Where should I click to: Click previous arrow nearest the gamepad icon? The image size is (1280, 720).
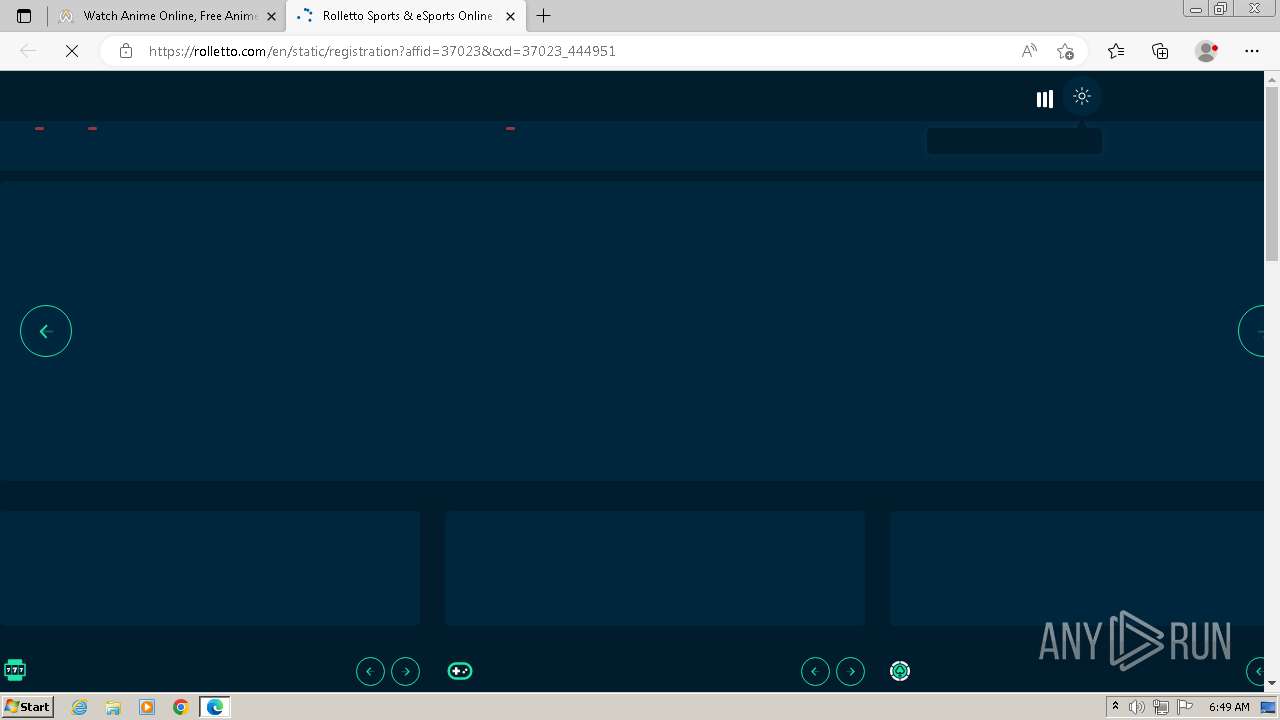[x=370, y=671]
